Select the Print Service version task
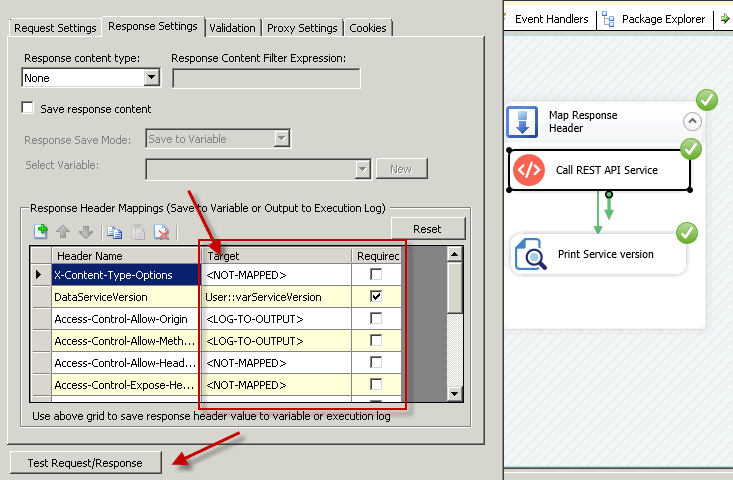Screen dimensions: 733x480 (599, 254)
